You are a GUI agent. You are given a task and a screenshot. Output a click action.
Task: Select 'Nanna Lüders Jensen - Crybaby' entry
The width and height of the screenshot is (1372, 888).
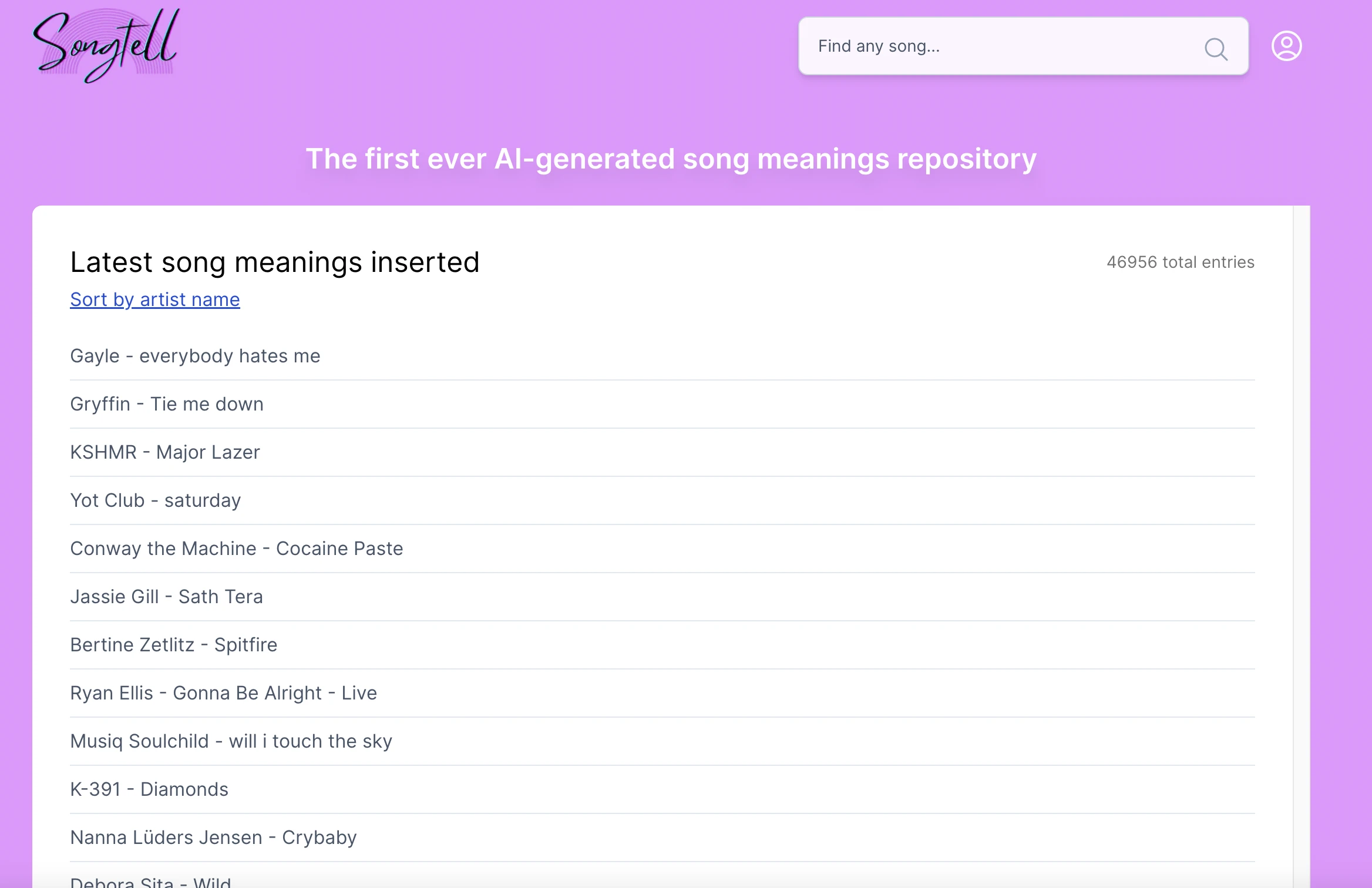pos(213,837)
